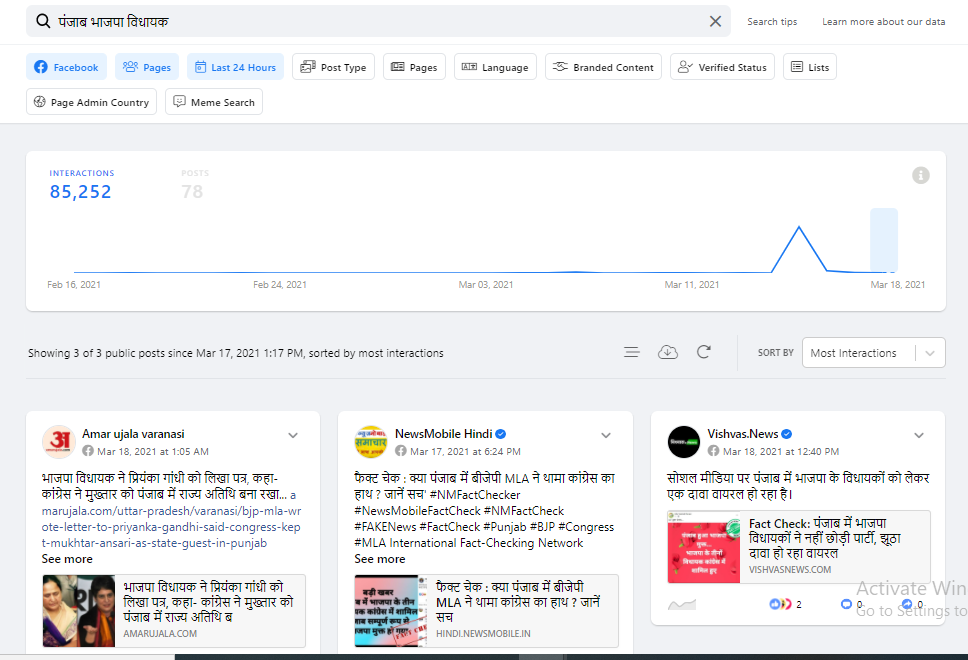
Task: Open the Post Type filter
Action: (x=334, y=67)
